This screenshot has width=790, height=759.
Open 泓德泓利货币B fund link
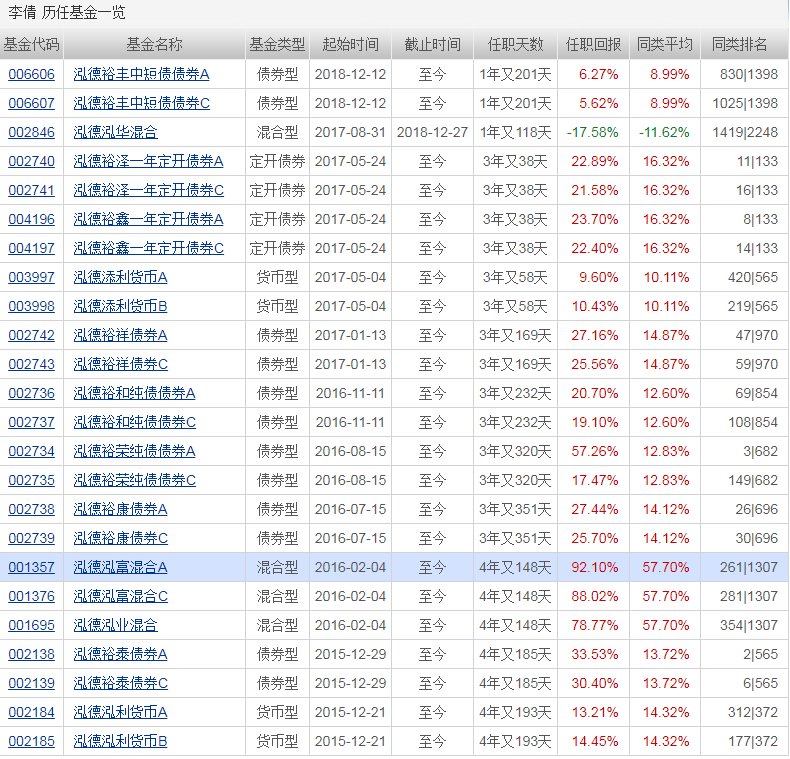click(x=120, y=741)
